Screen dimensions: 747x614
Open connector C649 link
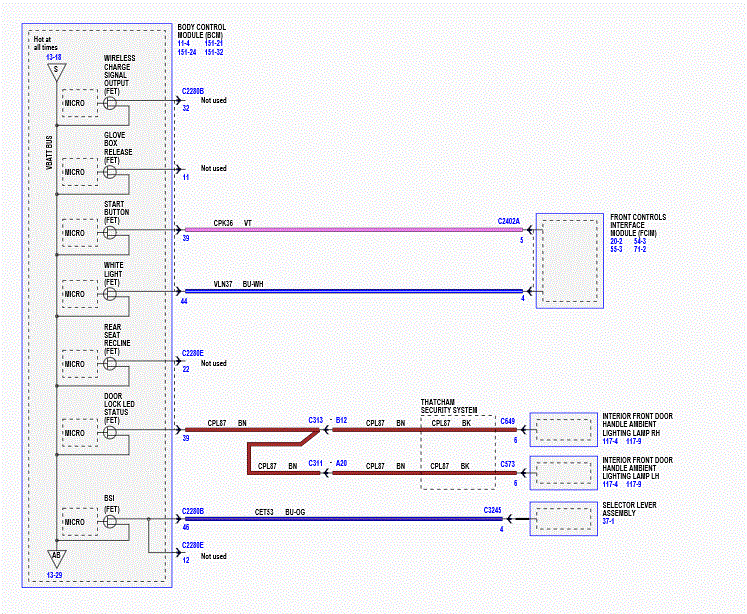pyautogui.click(x=508, y=421)
